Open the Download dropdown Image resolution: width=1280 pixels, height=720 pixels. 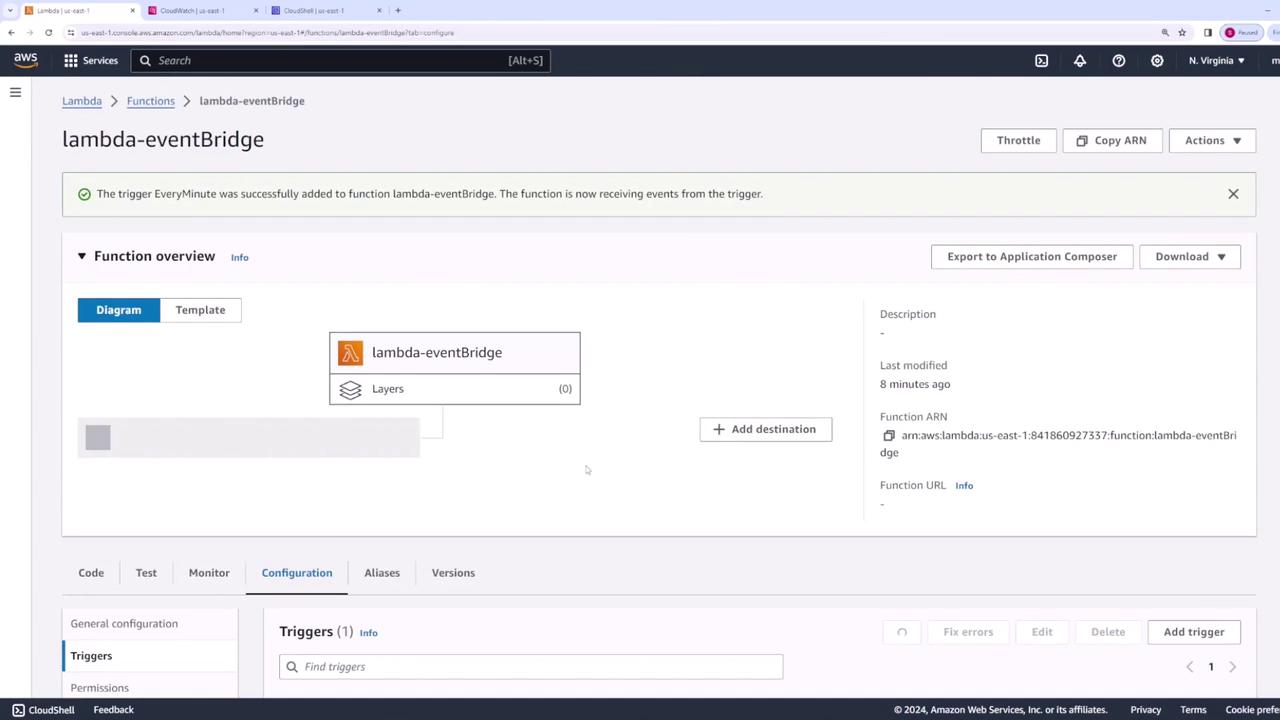click(1190, 257)
